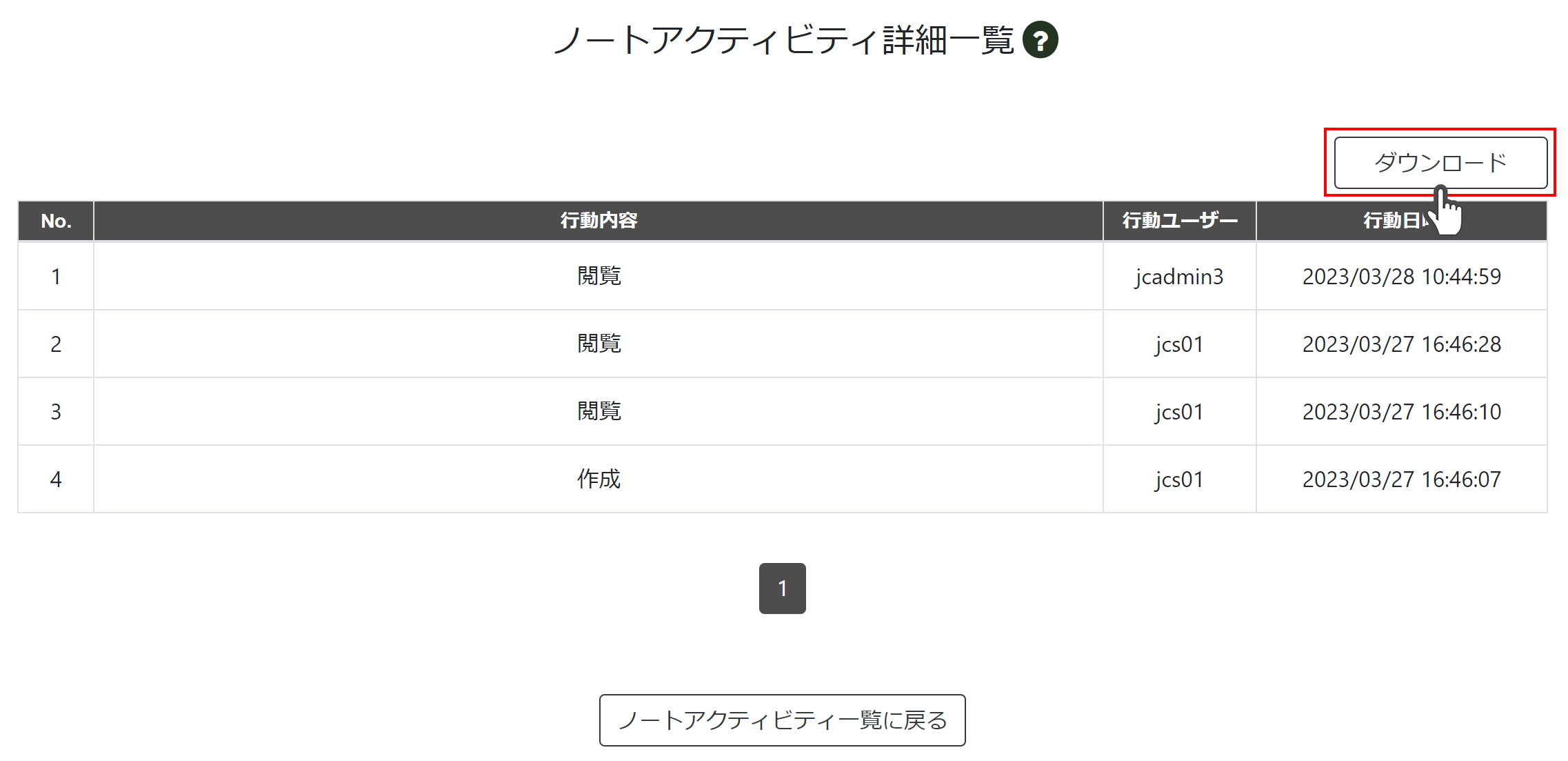Viewport: 1568px width, 761px height.
Task: Click 閲覧 action in row 2
Action: [x=599, y=344]
